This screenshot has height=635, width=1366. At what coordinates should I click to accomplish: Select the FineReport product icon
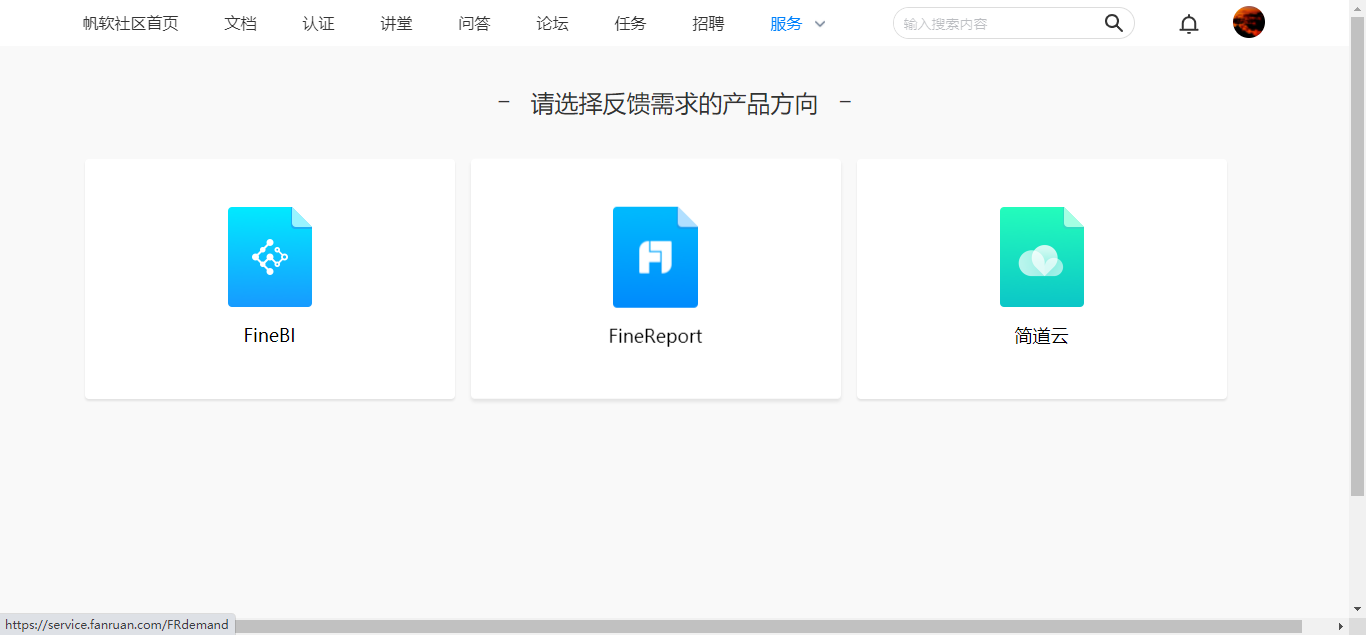point(655,257)
